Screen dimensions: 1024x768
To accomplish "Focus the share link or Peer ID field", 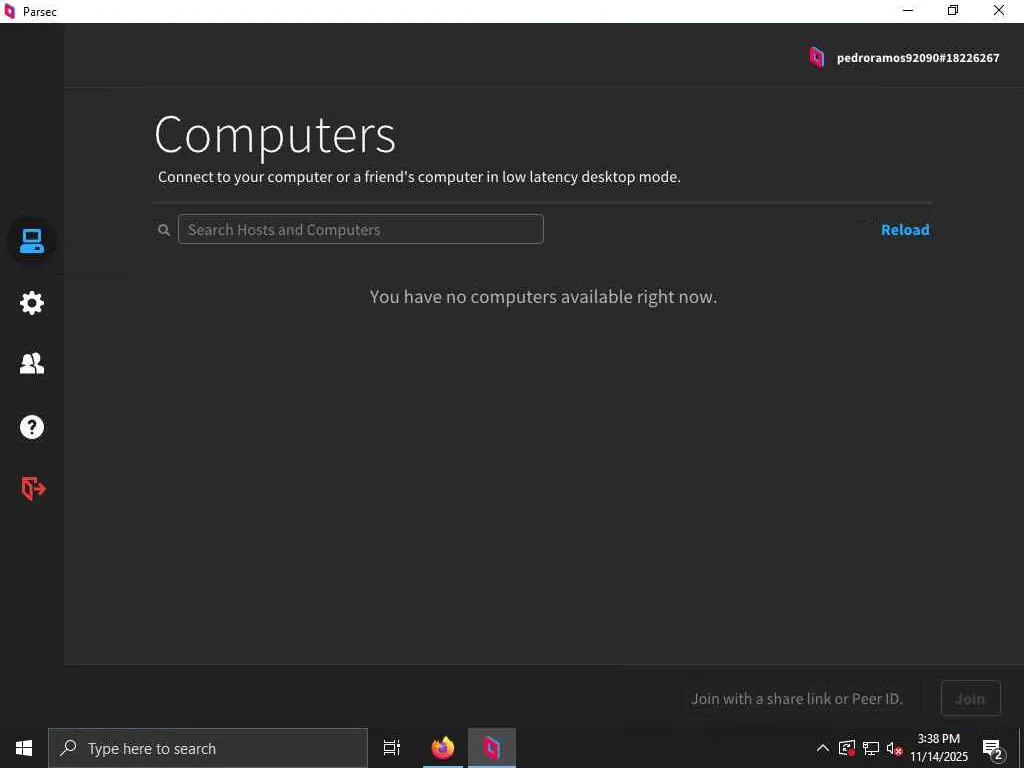I will [801, 699].
